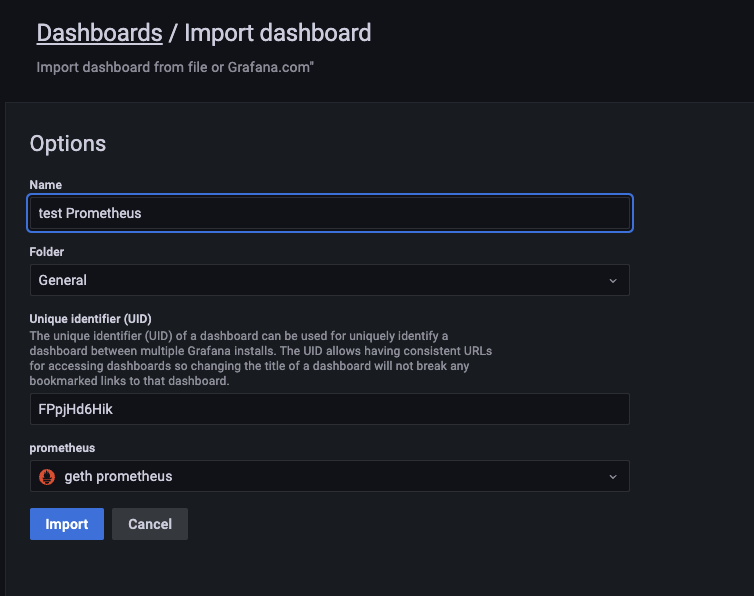Image resolution: width=754 pixels, height=596 pixels.
Task: Click the 'Unique identifier (UID)' label
Action: (x=90, y=319)
